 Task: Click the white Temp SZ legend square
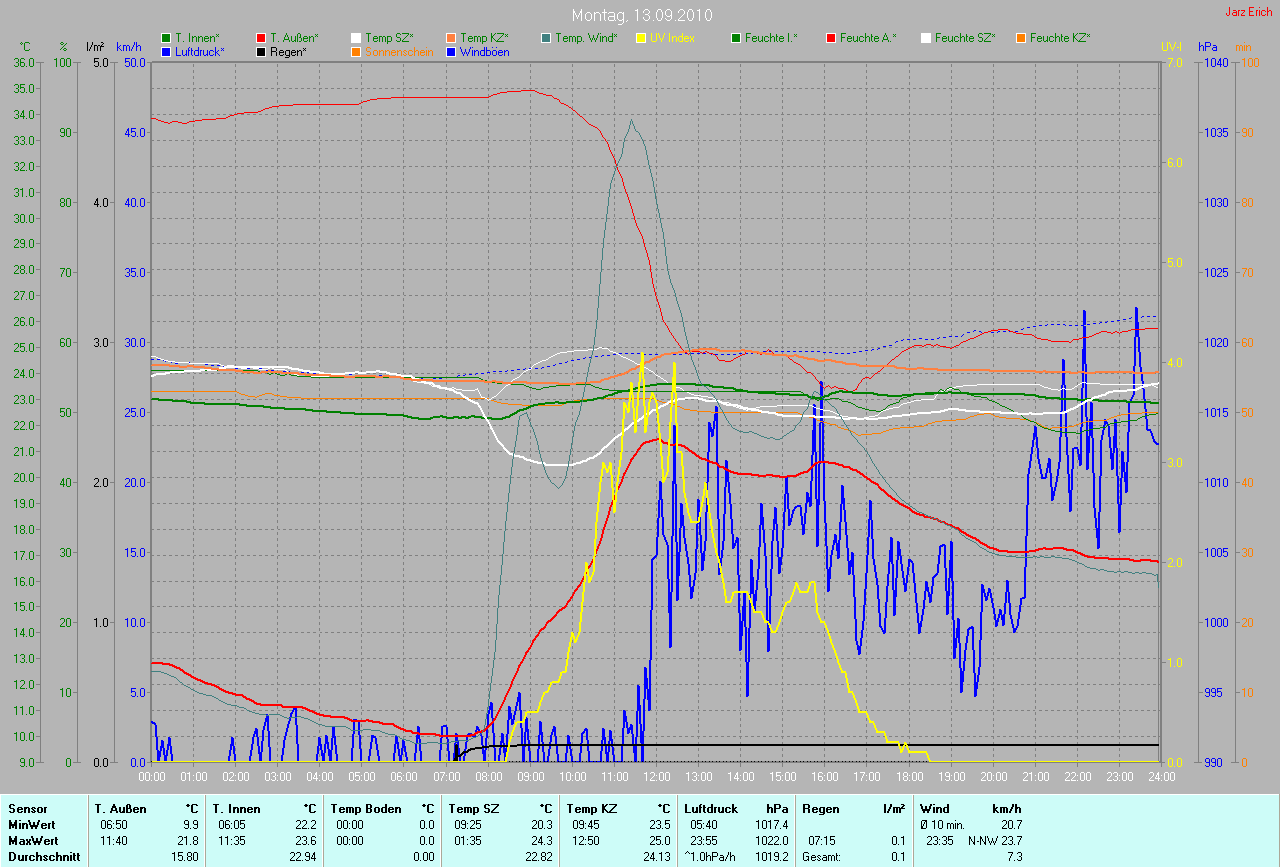[356, 38]
